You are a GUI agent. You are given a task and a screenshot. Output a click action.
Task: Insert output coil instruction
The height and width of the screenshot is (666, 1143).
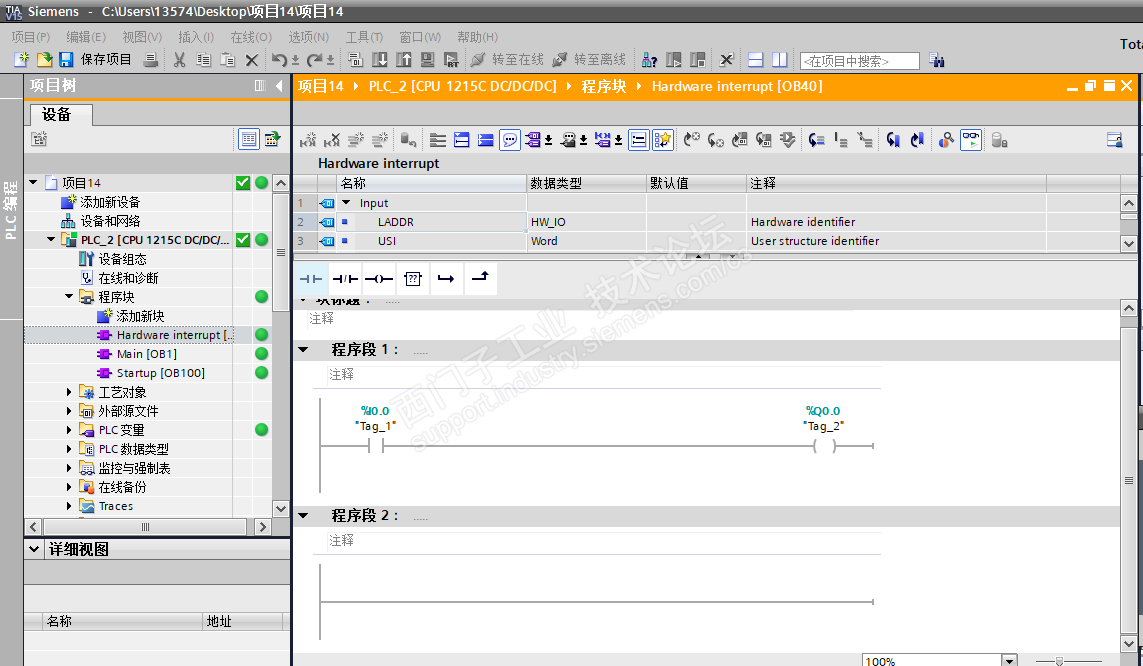pos(379,278)
